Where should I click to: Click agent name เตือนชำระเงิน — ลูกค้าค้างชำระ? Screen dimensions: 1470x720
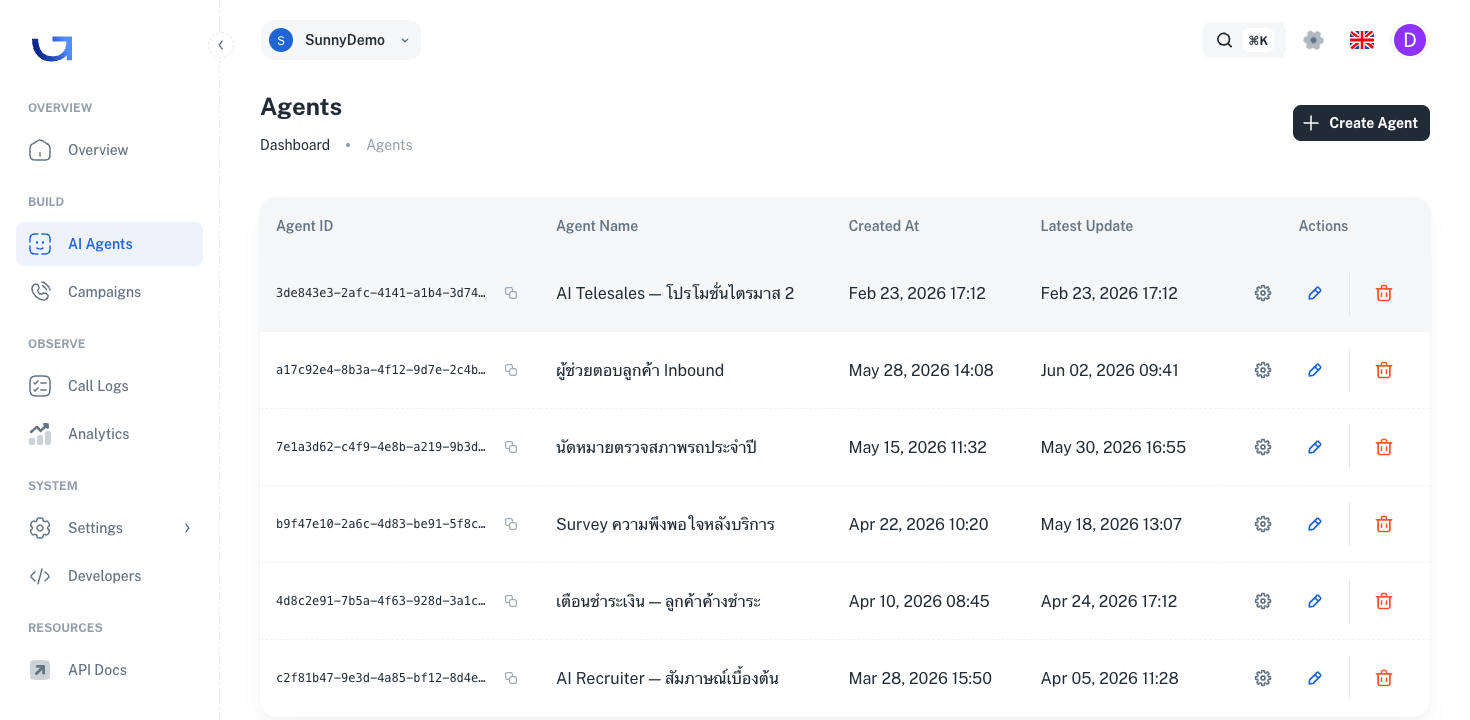coord(658,601)
